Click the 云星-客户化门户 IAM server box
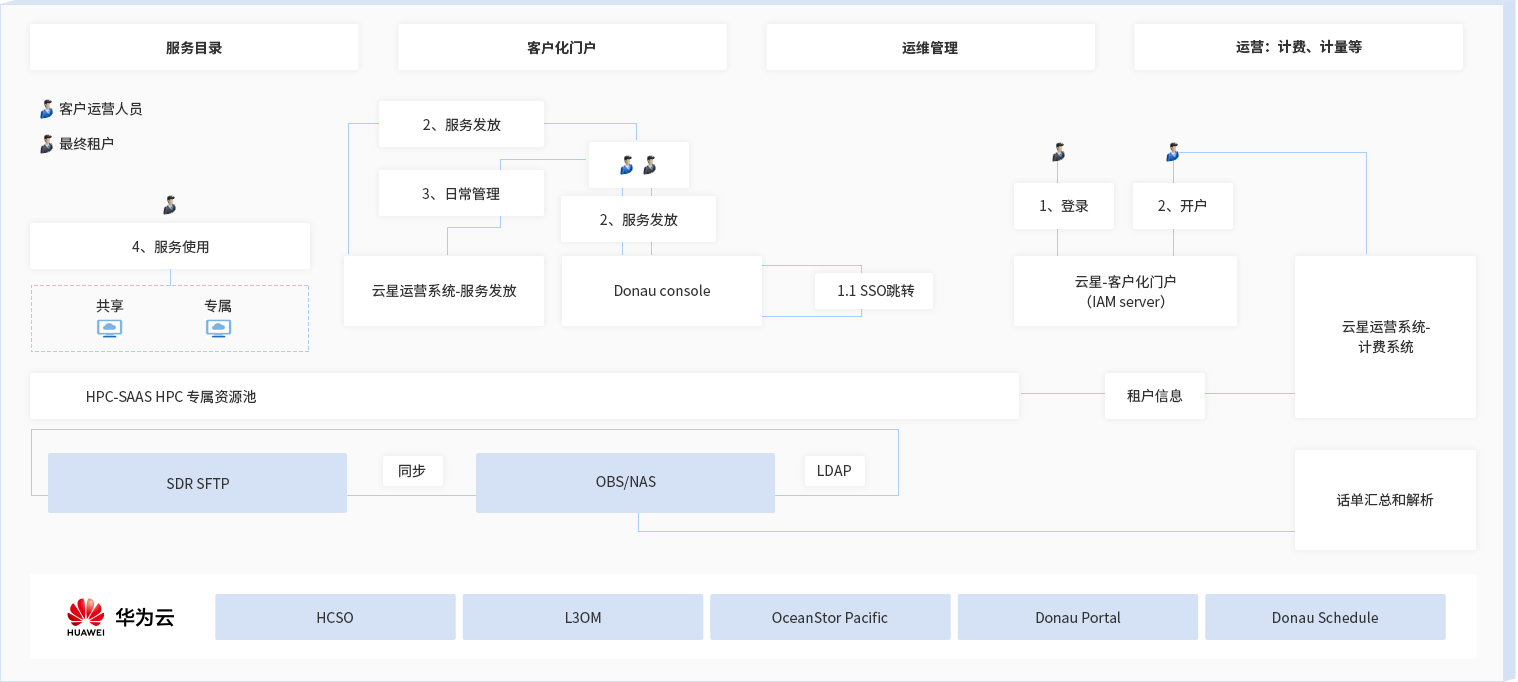This screenshot has width=1518, height=682. click(1125, 291)
